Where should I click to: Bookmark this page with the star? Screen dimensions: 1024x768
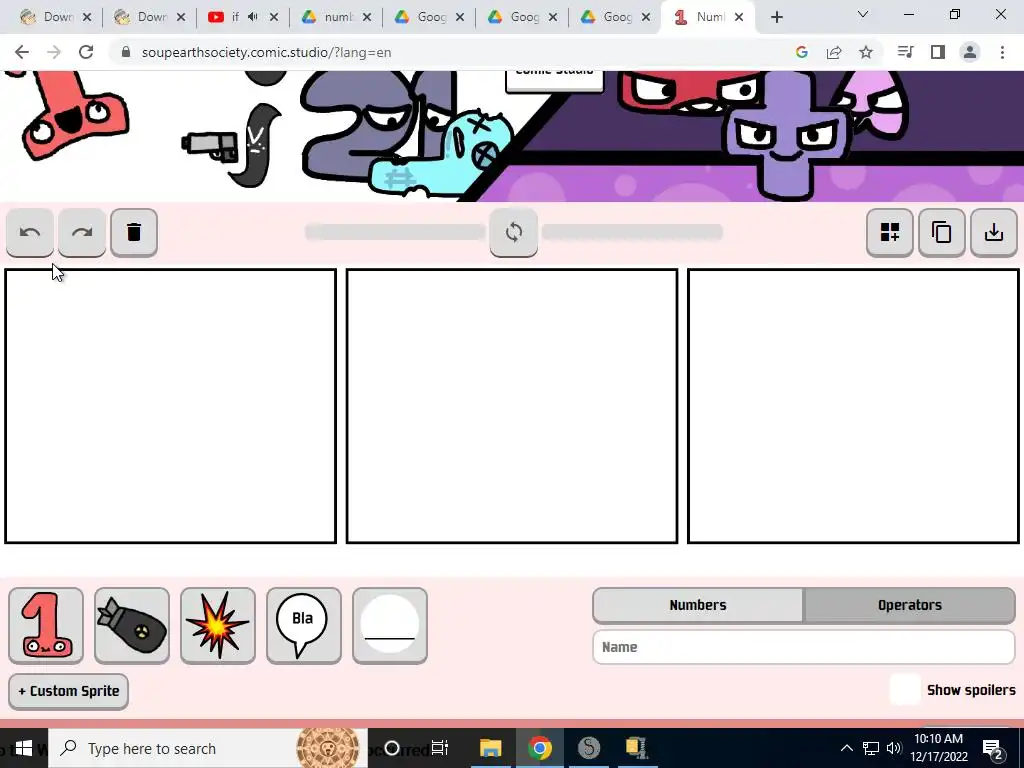click(866, 52)
